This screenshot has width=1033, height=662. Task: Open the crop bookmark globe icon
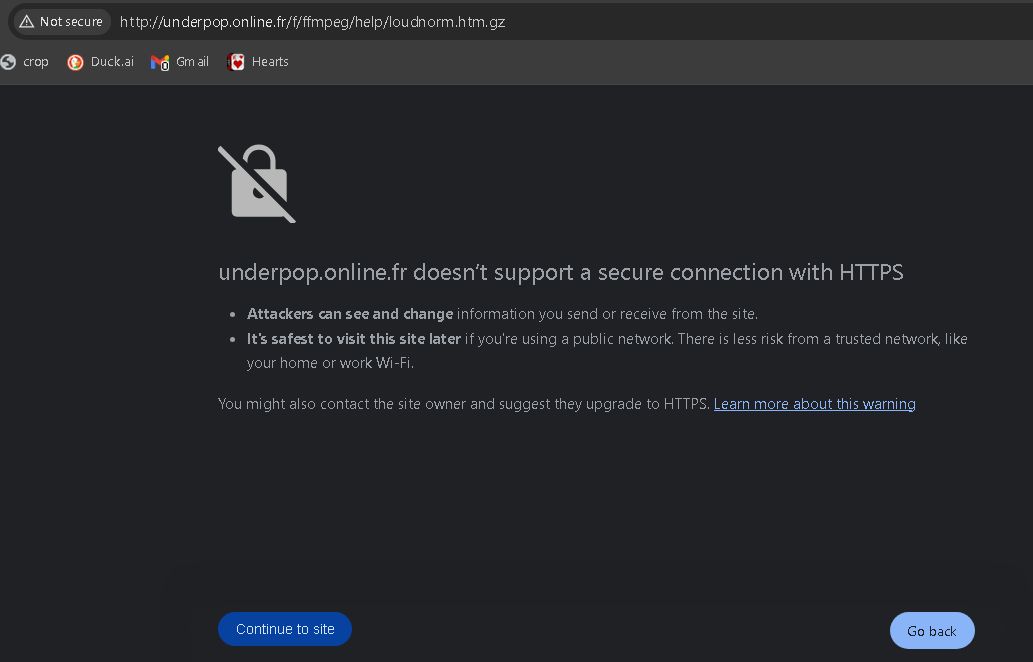pyautogui.click(x=8, y=62)
